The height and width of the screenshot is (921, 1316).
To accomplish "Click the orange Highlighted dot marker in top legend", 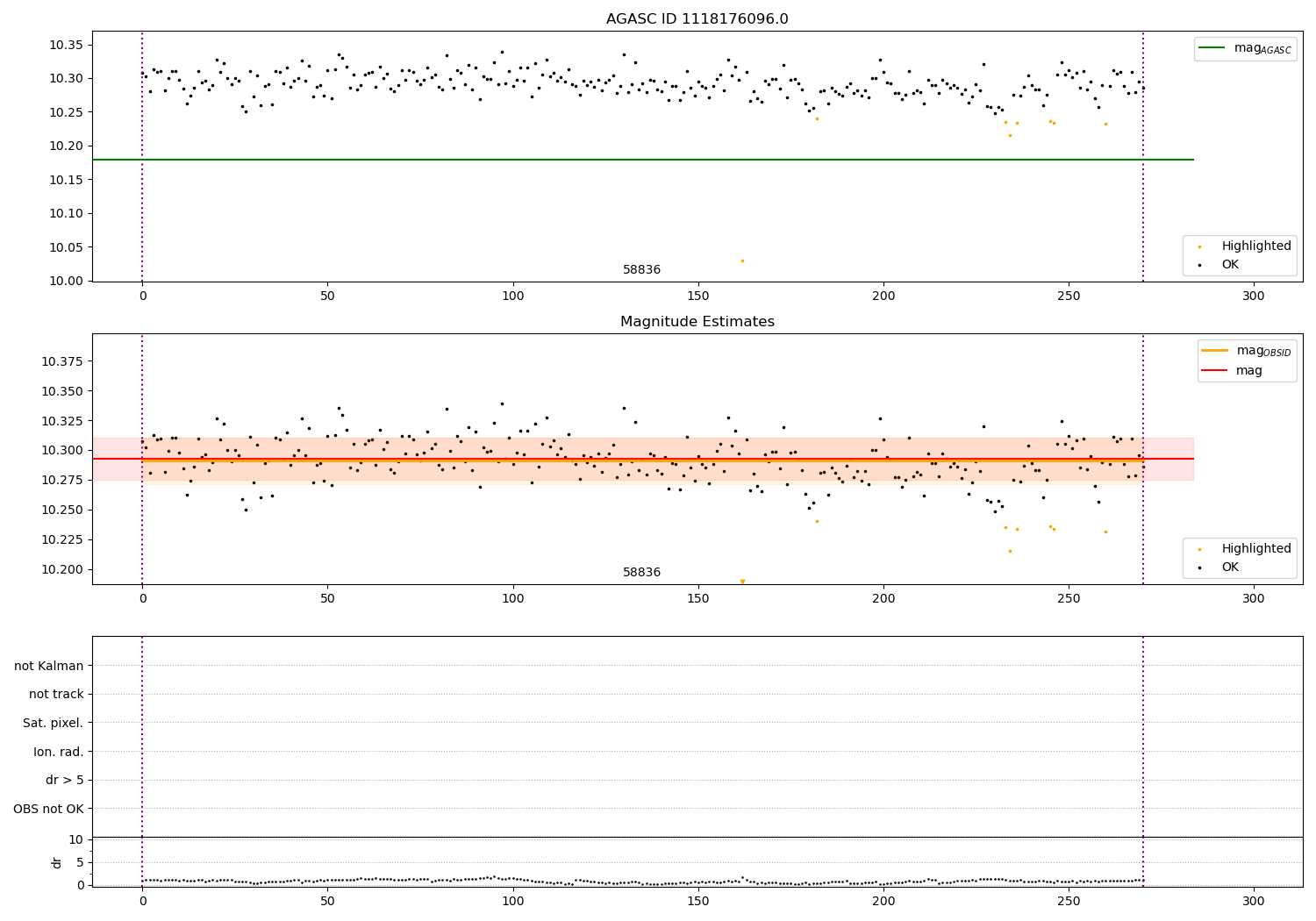I will [1199, 247].
